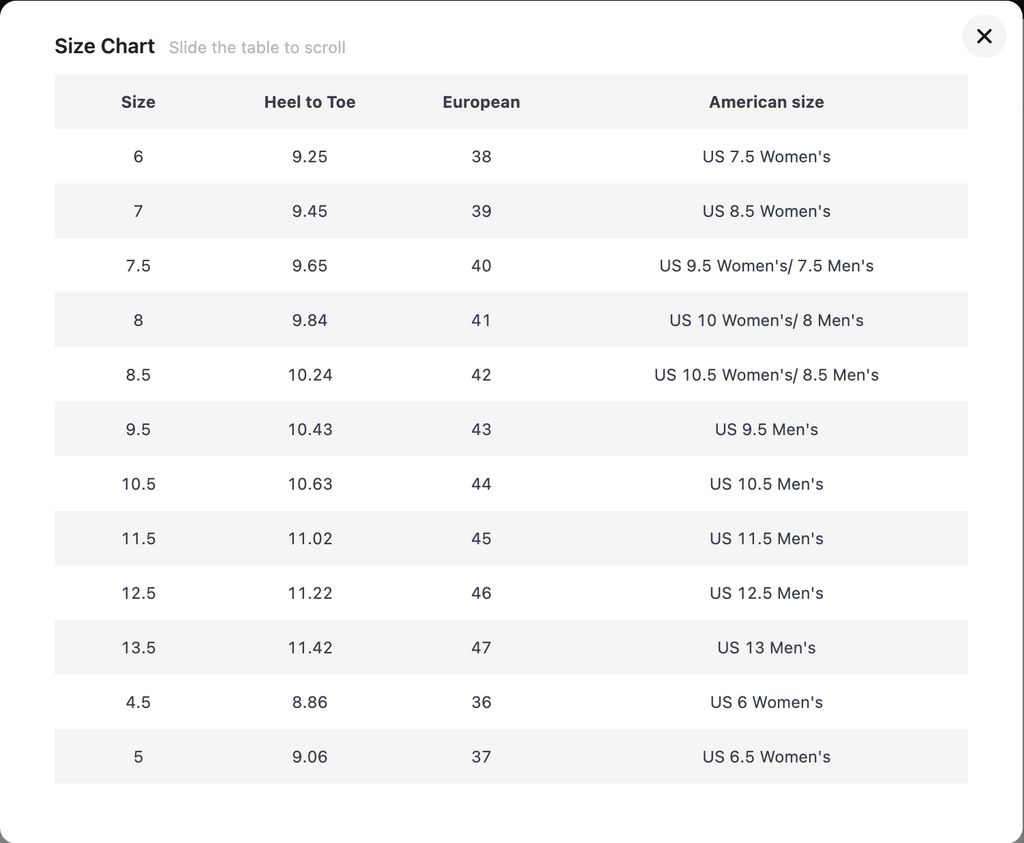Select the US 6.5 Women's cell

[766, 757]
